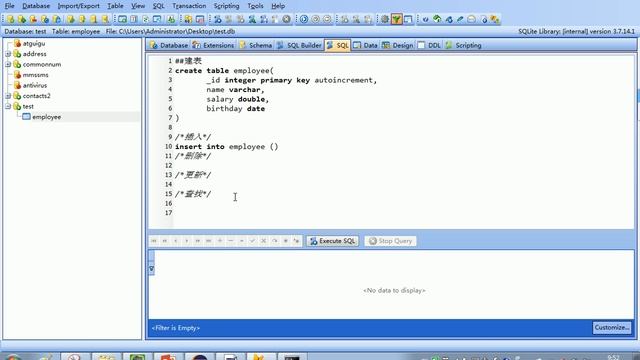The height and width of the screenshot is (360, 640).
Task: Switch to the Data tab
Action: click(366, 45)
